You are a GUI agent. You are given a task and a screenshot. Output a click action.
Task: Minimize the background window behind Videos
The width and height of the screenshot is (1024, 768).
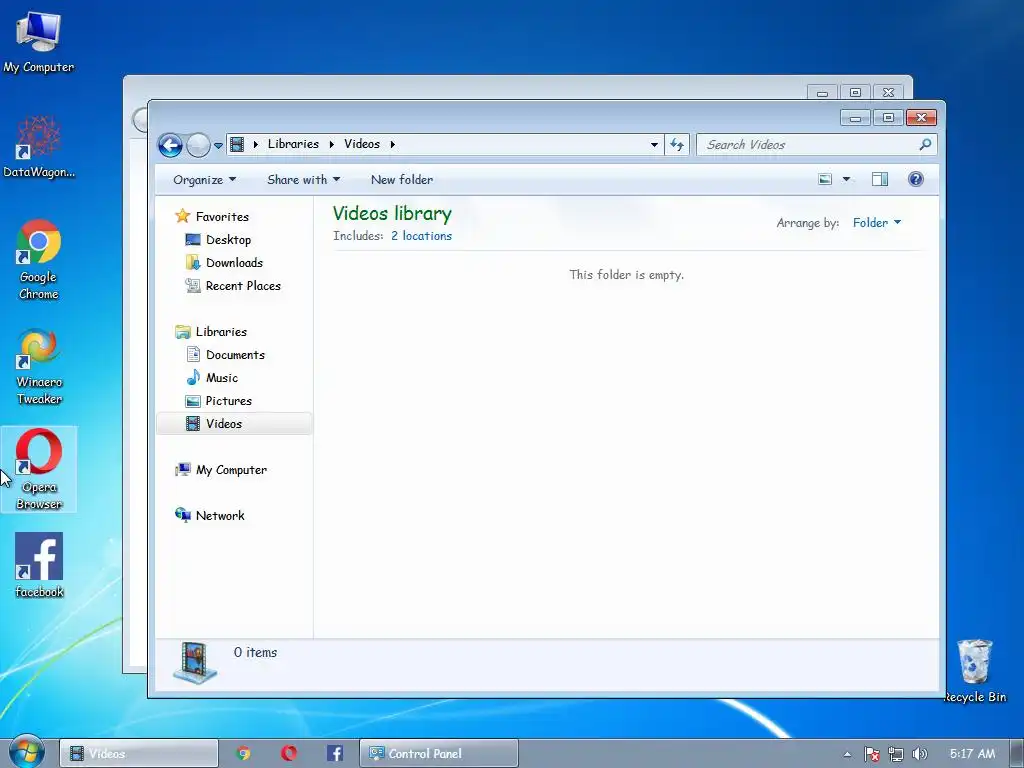822,93
